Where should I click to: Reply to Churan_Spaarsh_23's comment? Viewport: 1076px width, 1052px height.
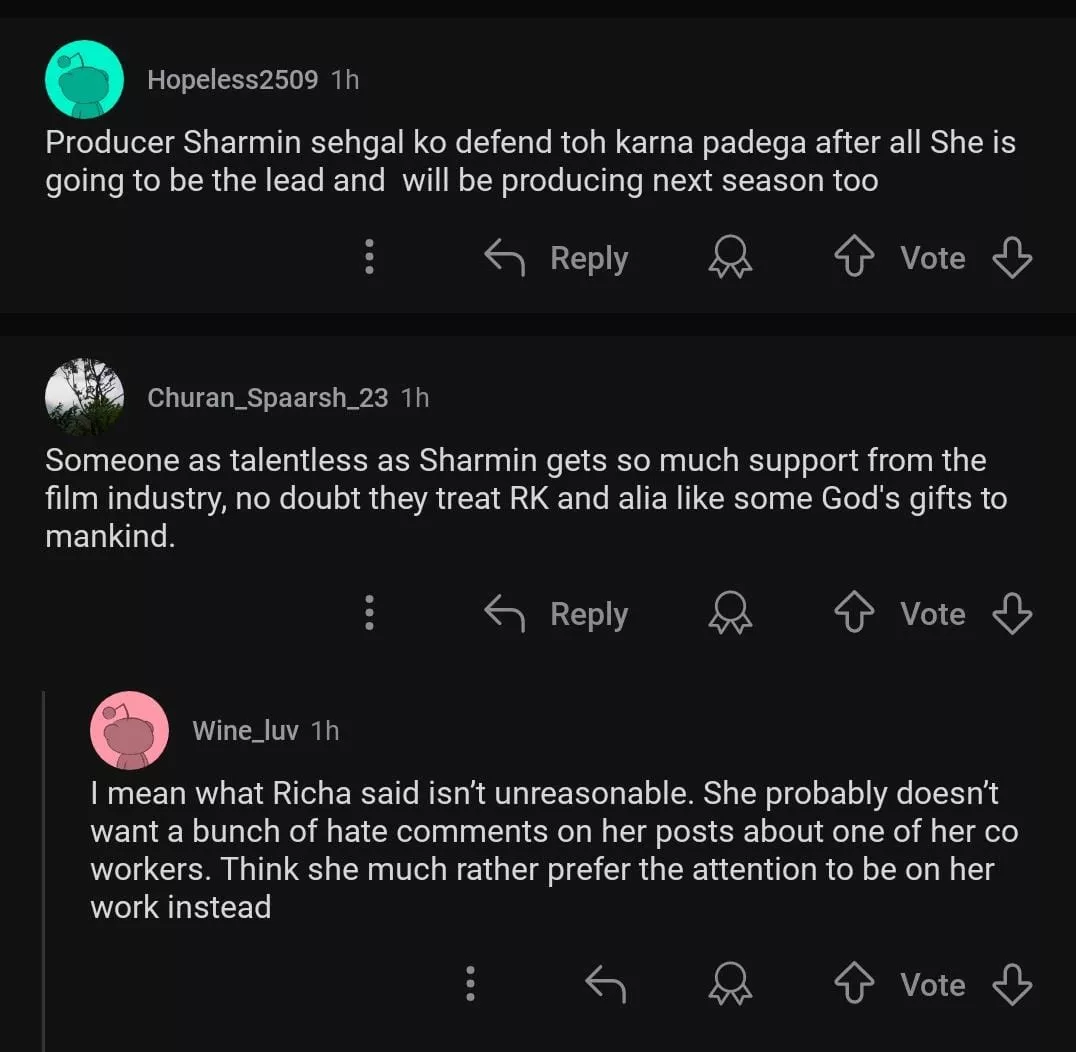557,614
